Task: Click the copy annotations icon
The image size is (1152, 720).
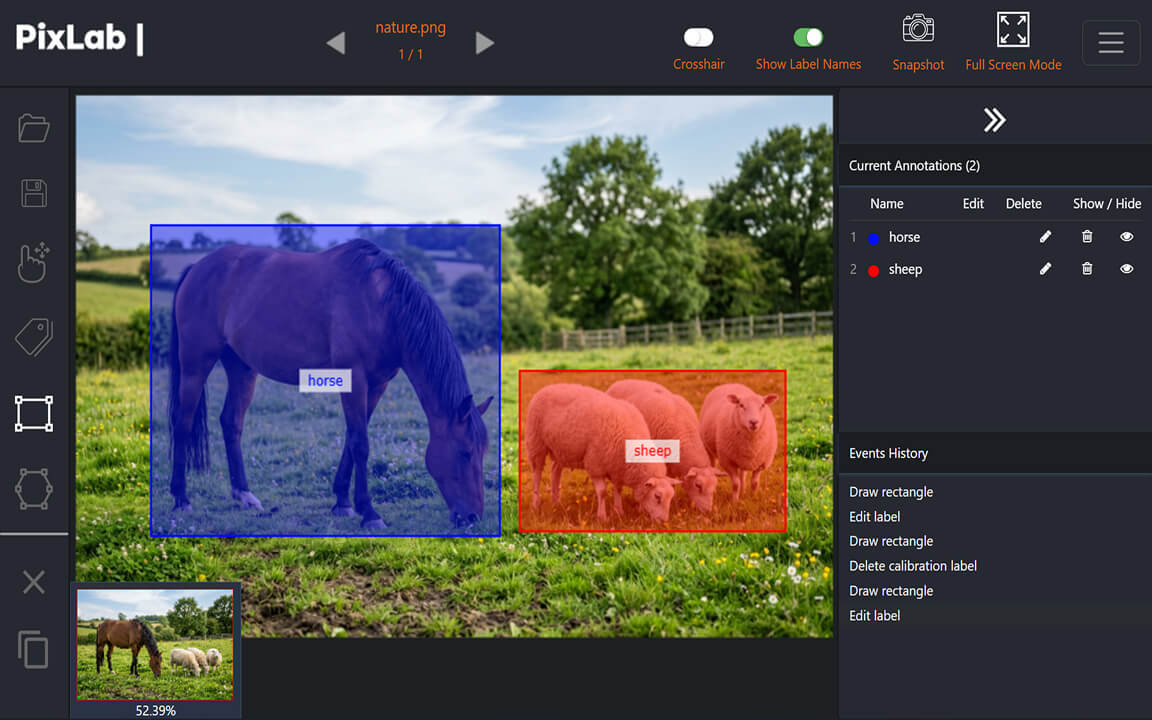Action: point(34,649)
